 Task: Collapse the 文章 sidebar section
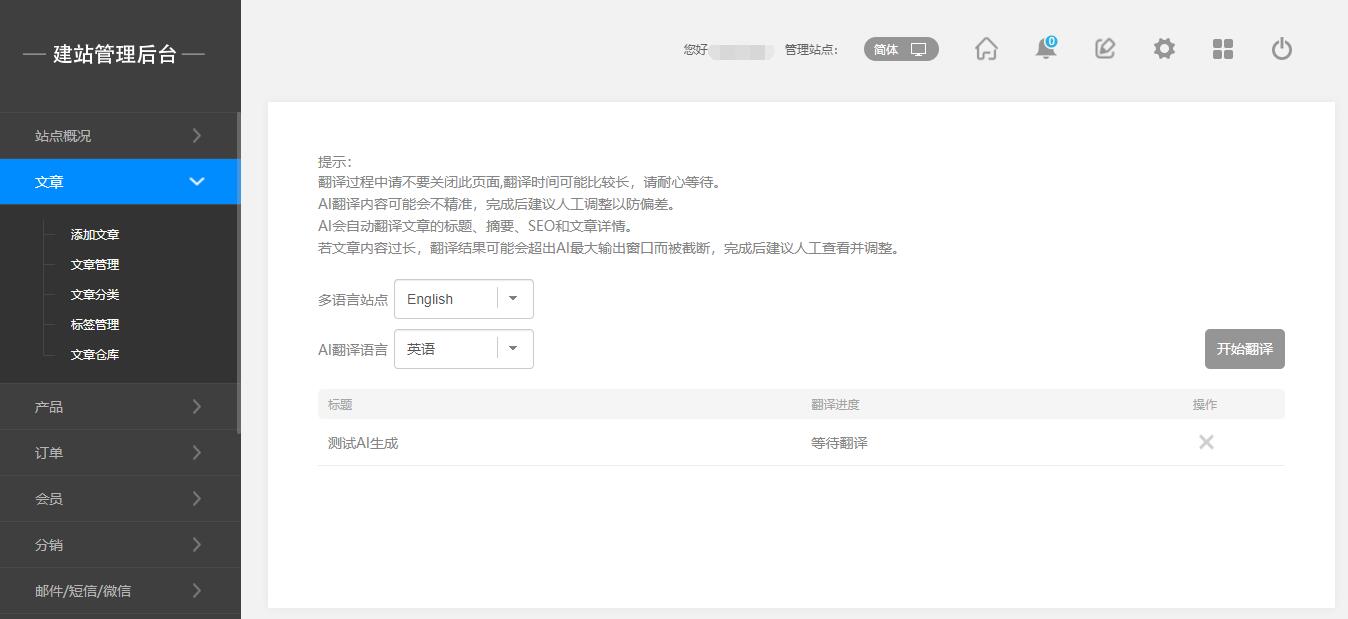tap(120, 182)
